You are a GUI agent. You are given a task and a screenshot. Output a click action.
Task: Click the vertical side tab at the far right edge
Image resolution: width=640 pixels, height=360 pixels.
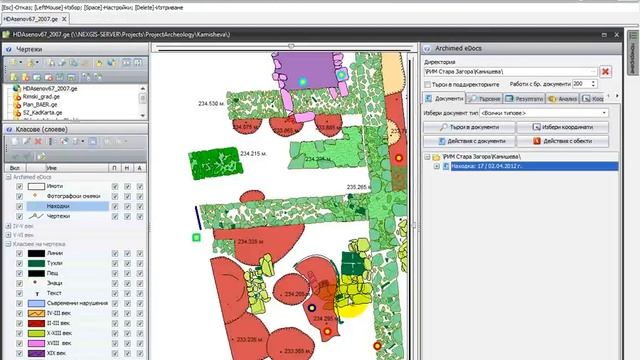633,53
